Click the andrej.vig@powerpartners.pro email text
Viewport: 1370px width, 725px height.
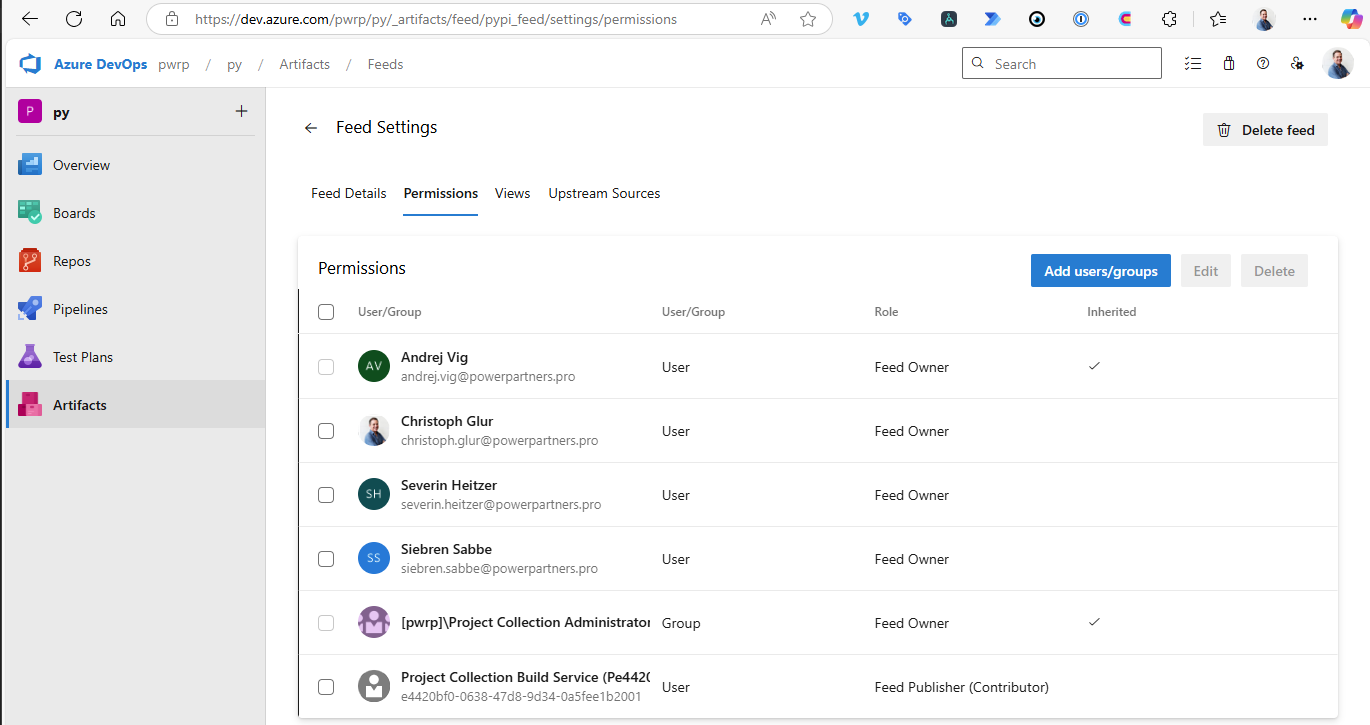pos(488,377)
